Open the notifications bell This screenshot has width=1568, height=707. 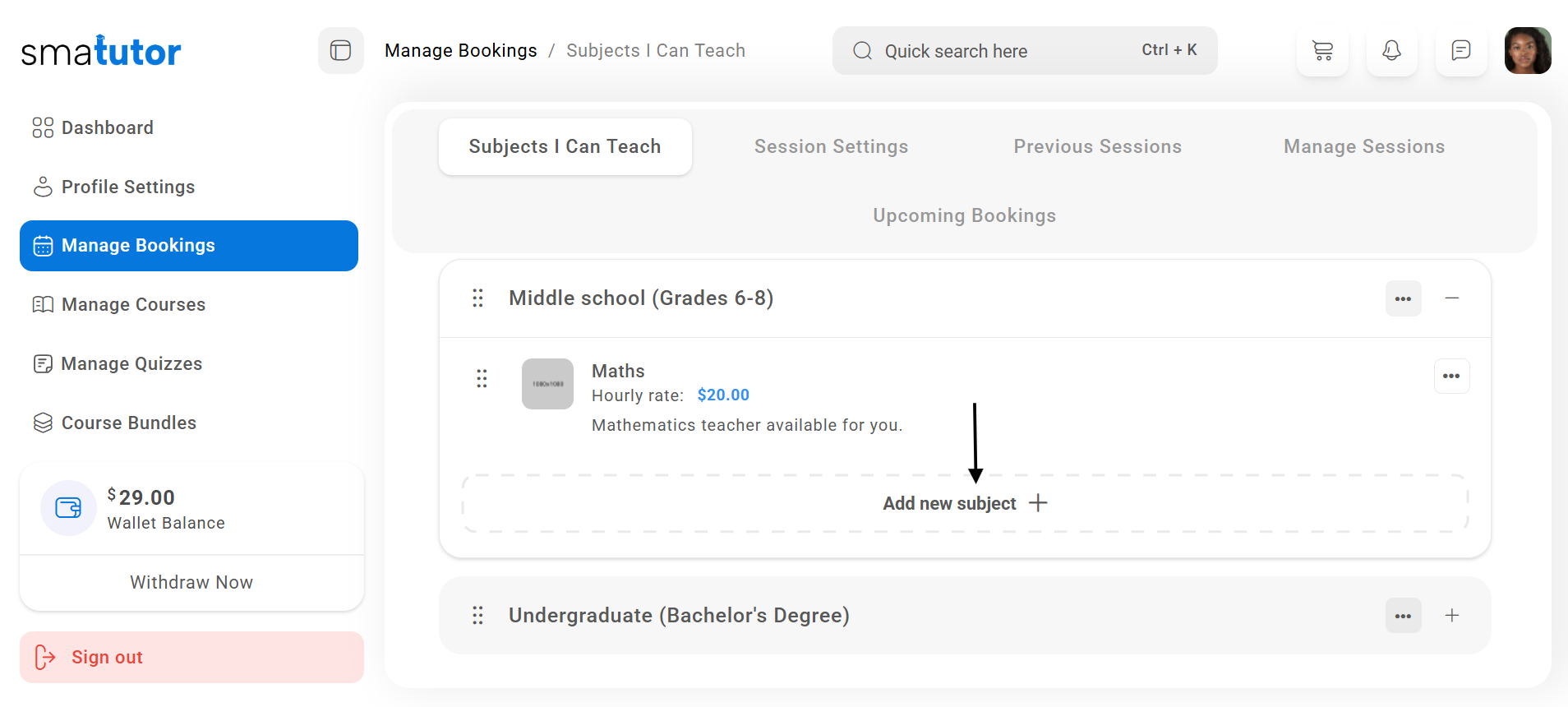point(1391,51)
